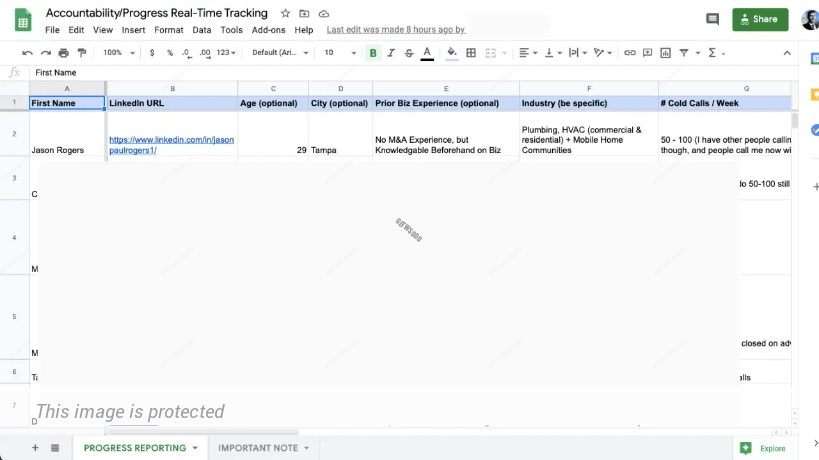
Task: Expand the PROGRESS REPORTING tab menu arrow
Action: click(x=195, y=448)
